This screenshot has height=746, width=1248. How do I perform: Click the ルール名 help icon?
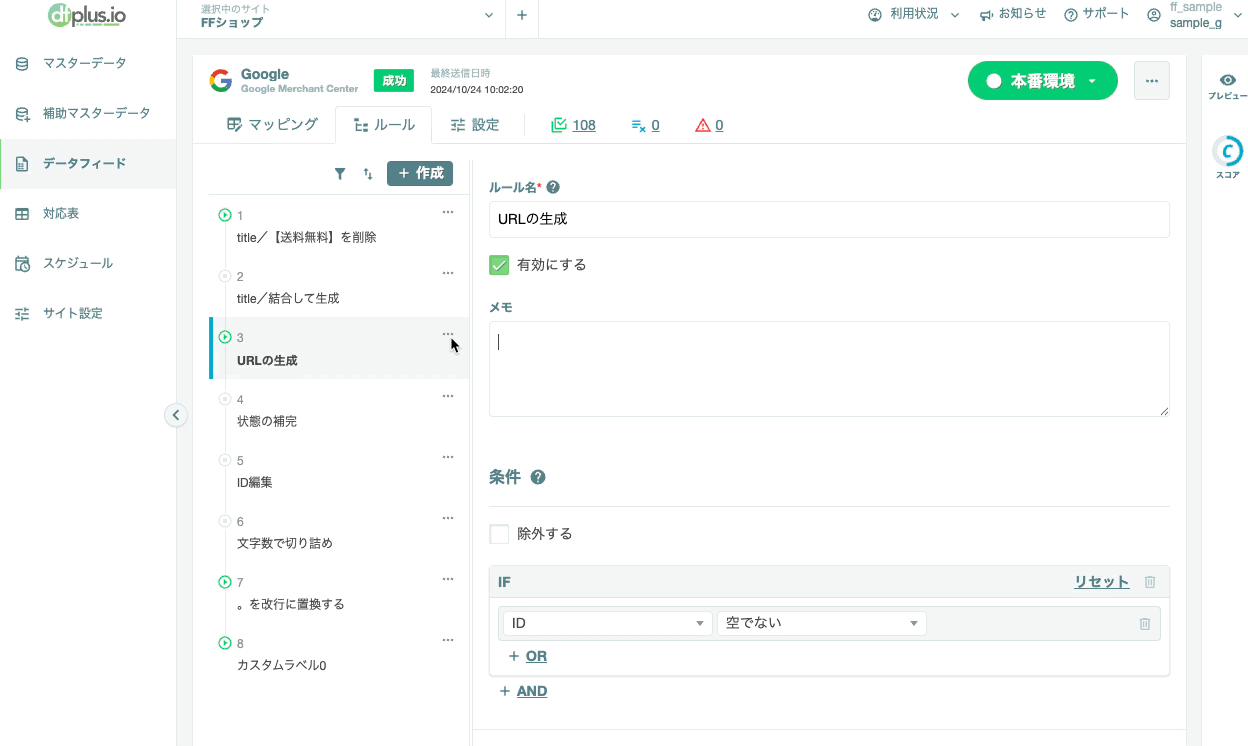click(x=553, y=187)
